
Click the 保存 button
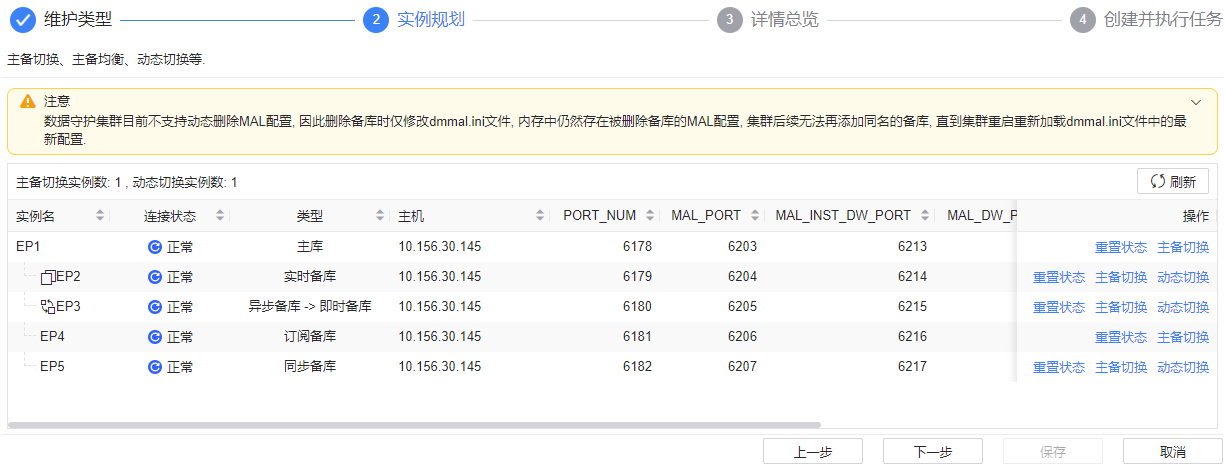point(1052,451)
